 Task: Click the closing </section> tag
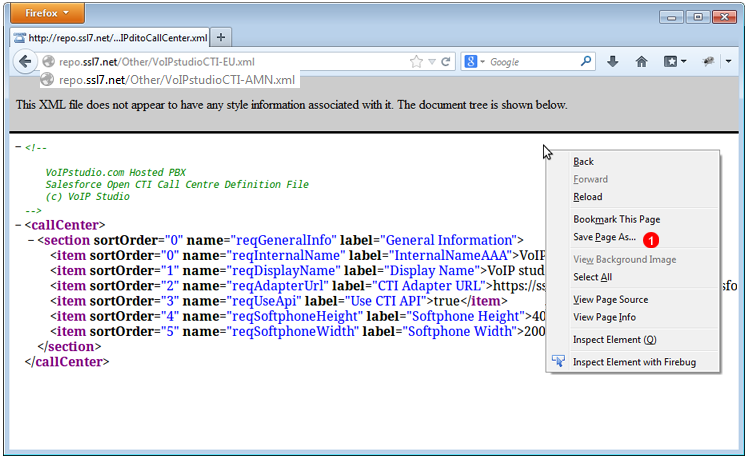click(69, 347)
